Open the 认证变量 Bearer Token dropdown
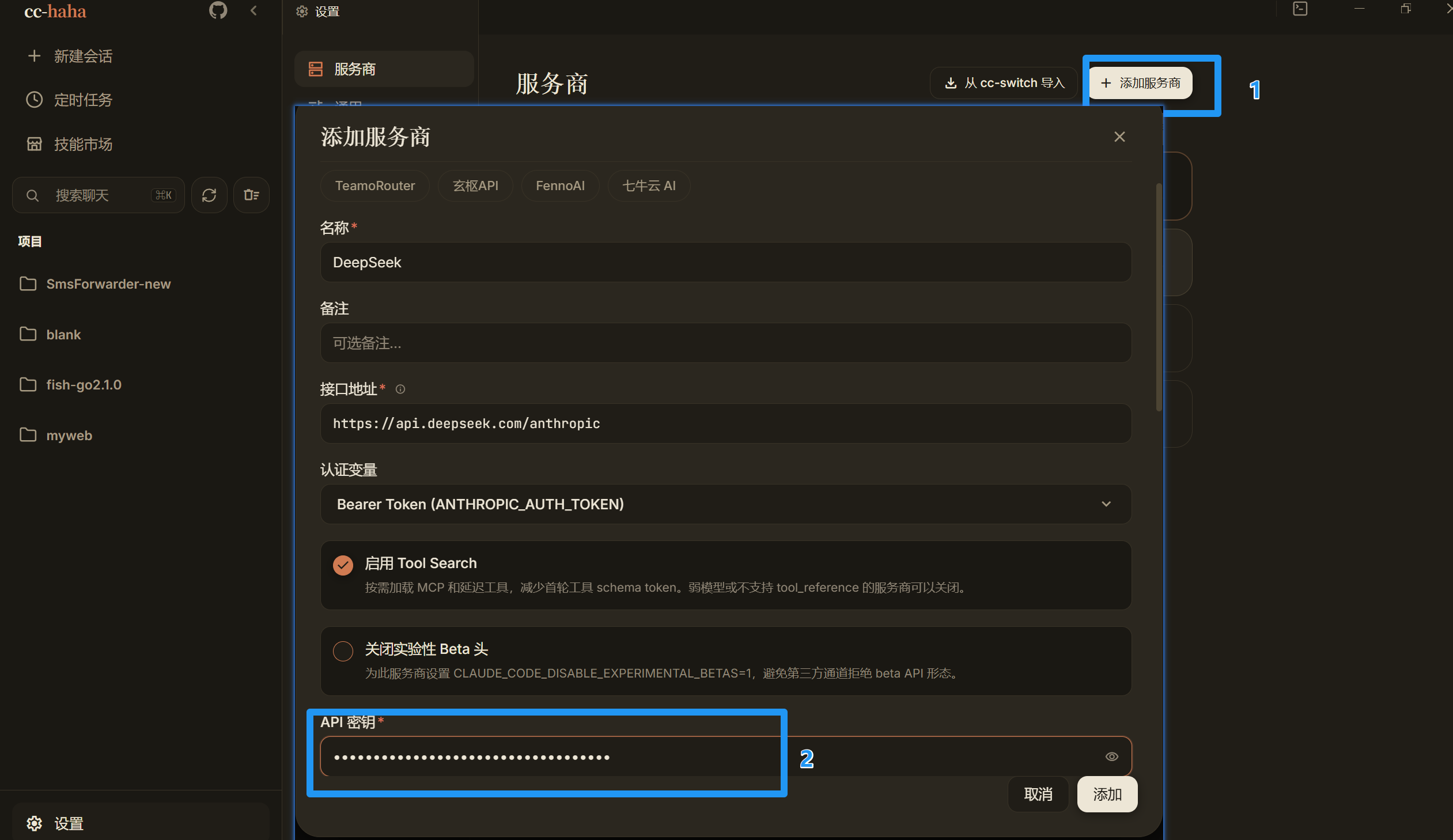Screen dimensions: 1453x840 click(726, 505)
